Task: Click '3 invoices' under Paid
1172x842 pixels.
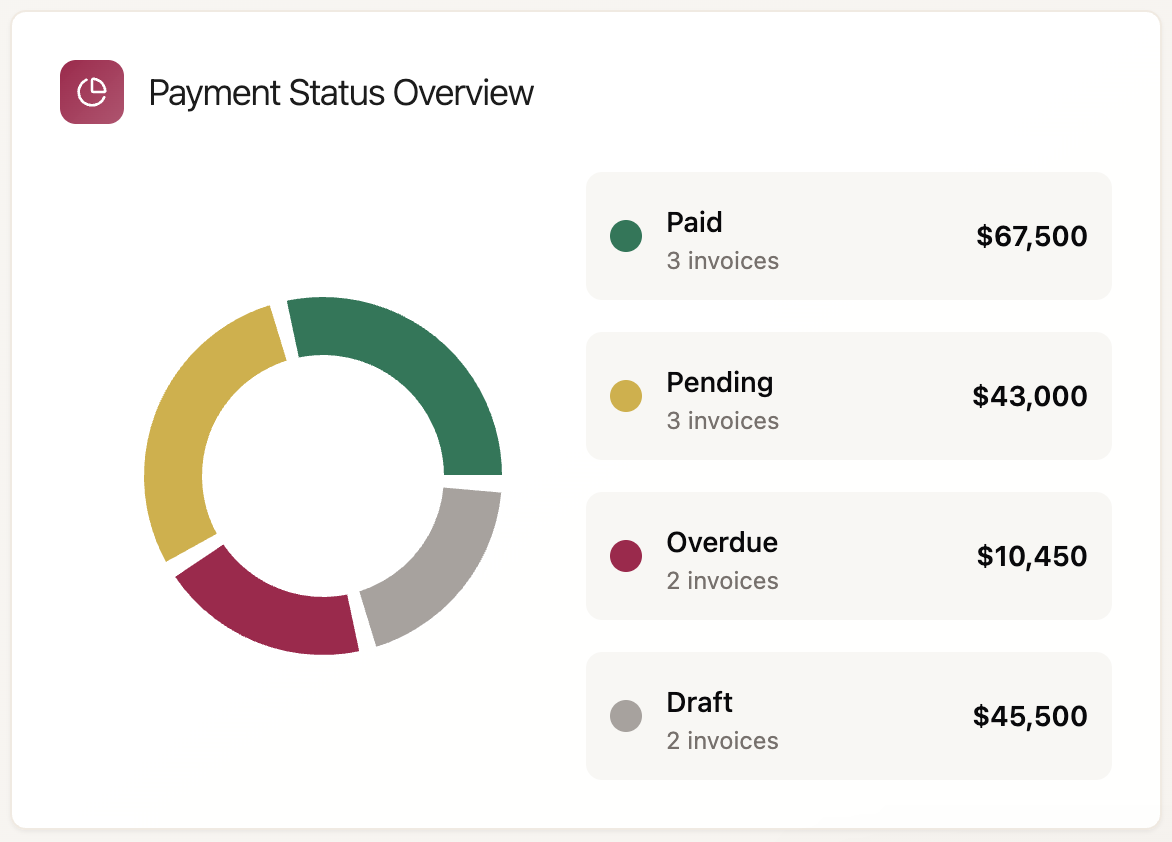Action: pos(722,261)
